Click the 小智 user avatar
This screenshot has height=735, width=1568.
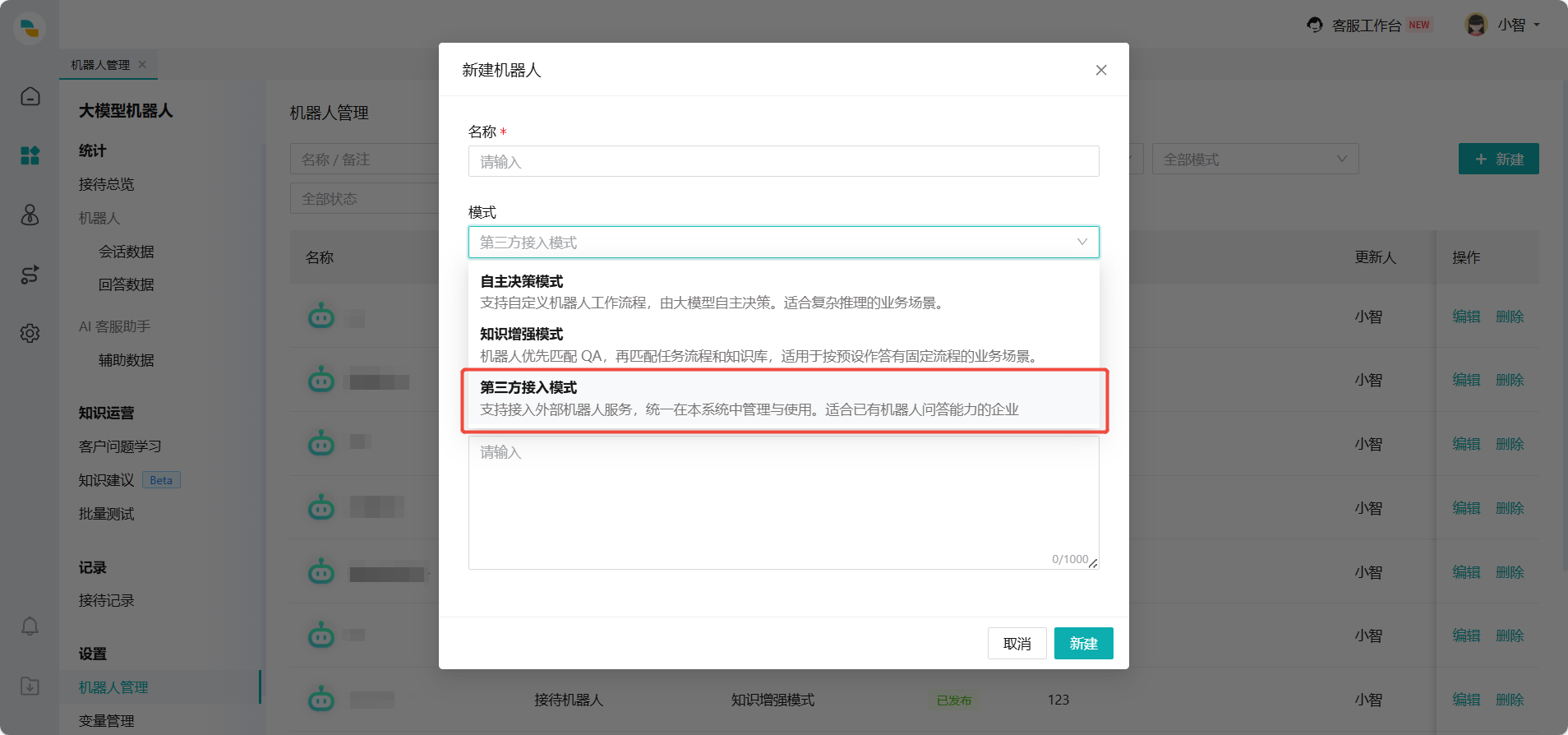[1476, 25]
